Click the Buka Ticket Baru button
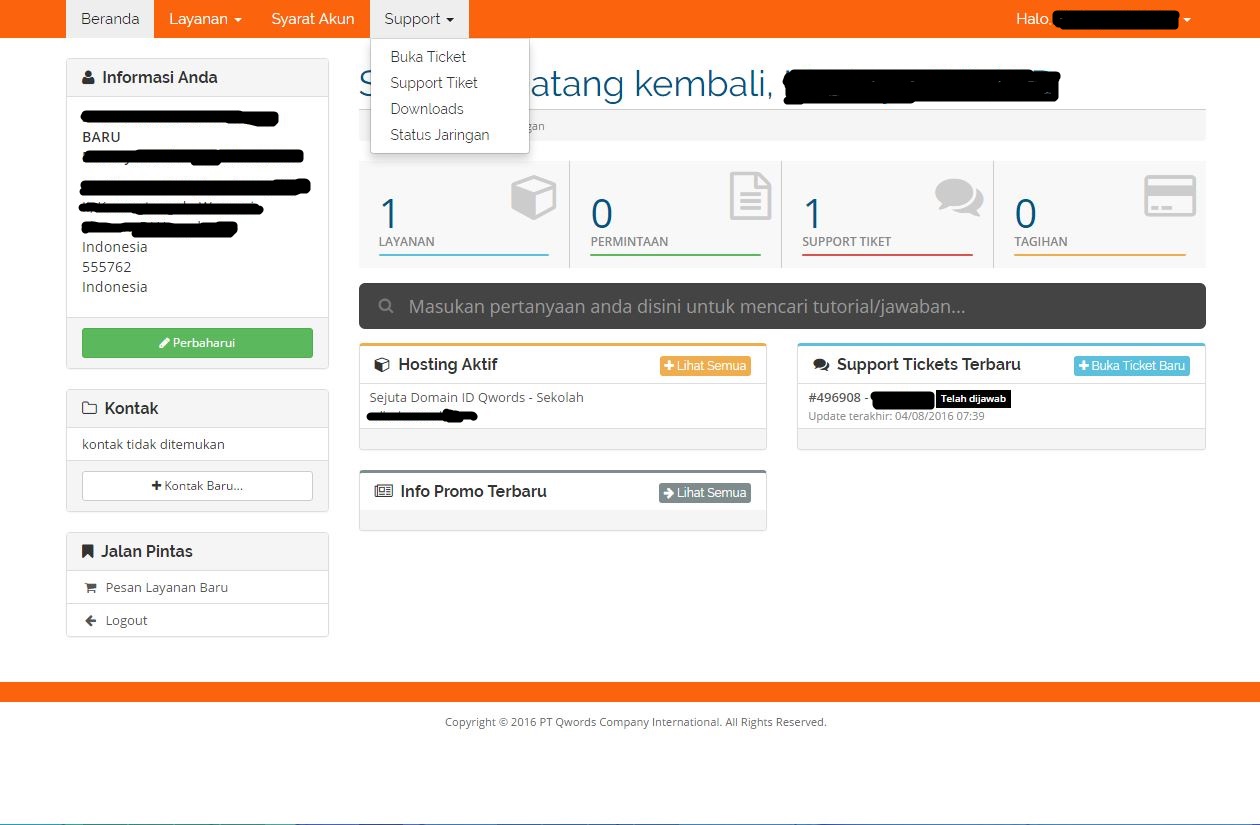 [x=1131, y=365]
